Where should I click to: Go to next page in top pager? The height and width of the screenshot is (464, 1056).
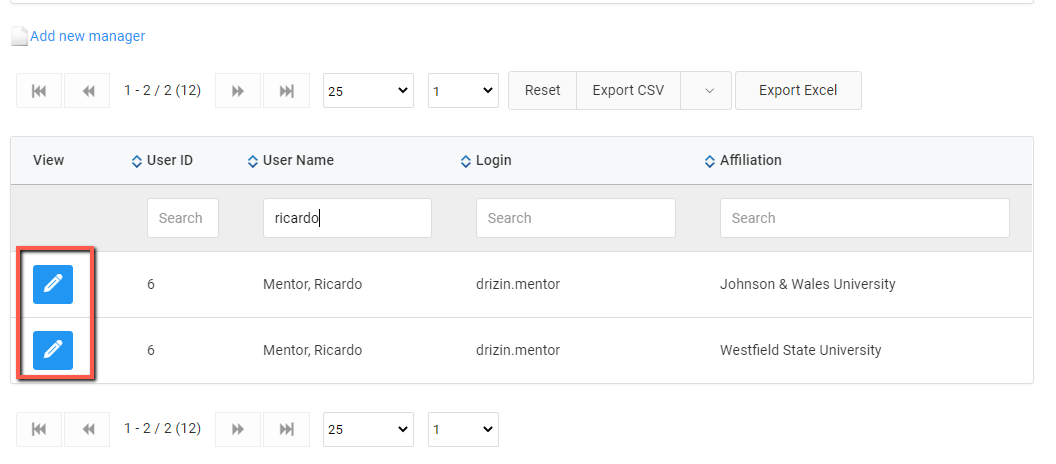[x=238, y=91]
